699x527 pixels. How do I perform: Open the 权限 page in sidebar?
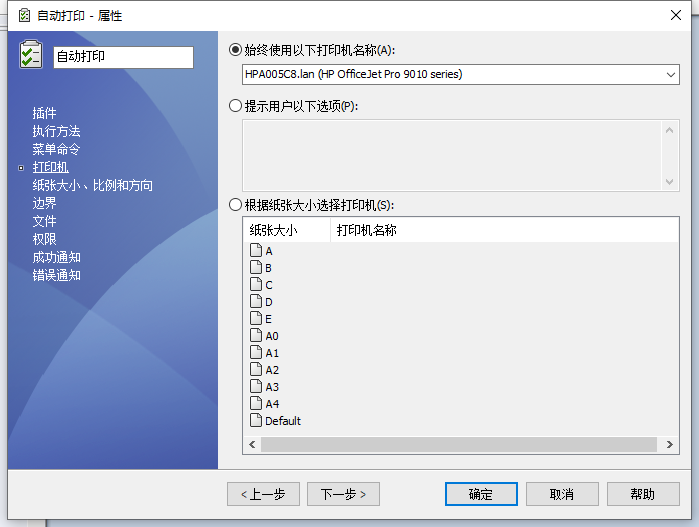(x=45, y=239)
